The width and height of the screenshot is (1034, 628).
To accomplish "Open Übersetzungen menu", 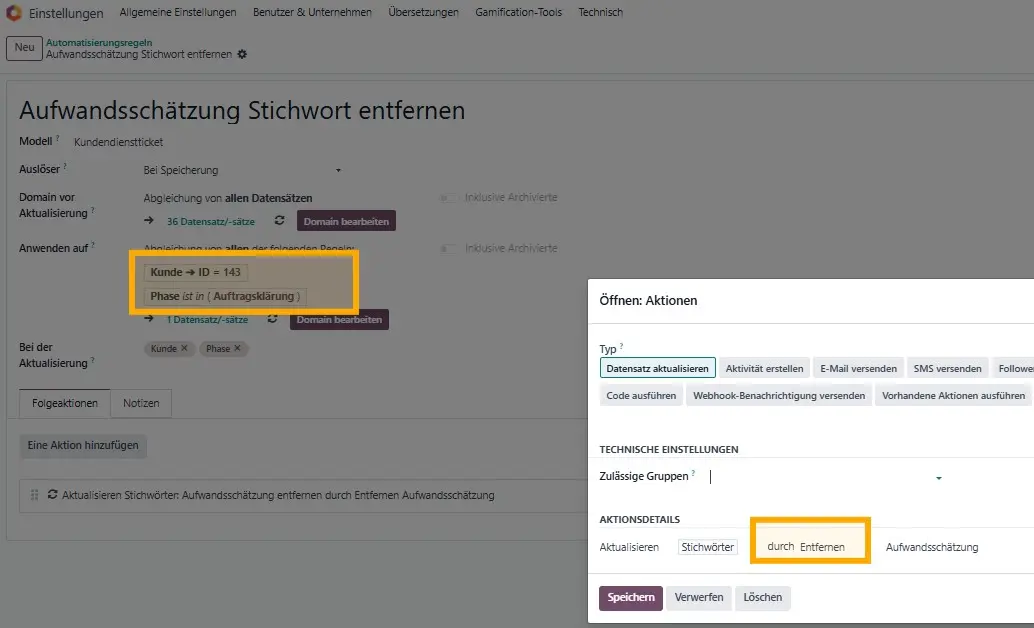I will (423, 12).
